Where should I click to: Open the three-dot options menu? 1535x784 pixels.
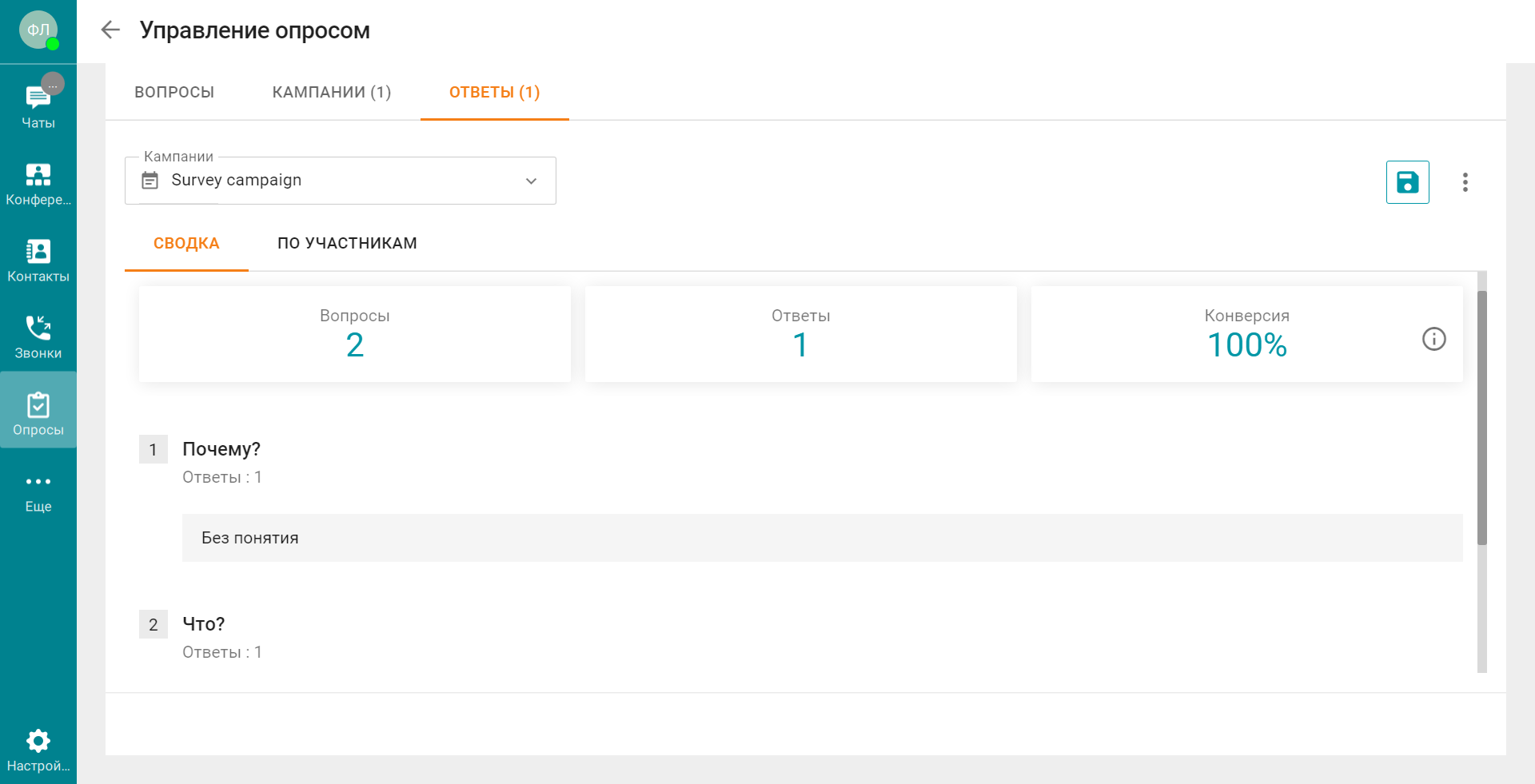(1465, 182)
